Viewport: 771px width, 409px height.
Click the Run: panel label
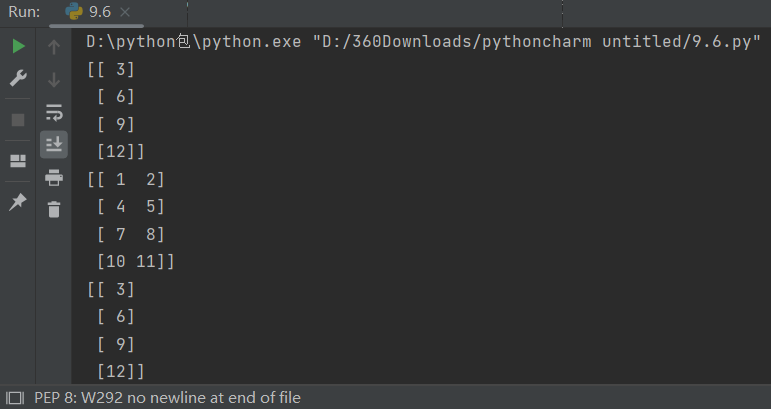click(x=24, y=12)
